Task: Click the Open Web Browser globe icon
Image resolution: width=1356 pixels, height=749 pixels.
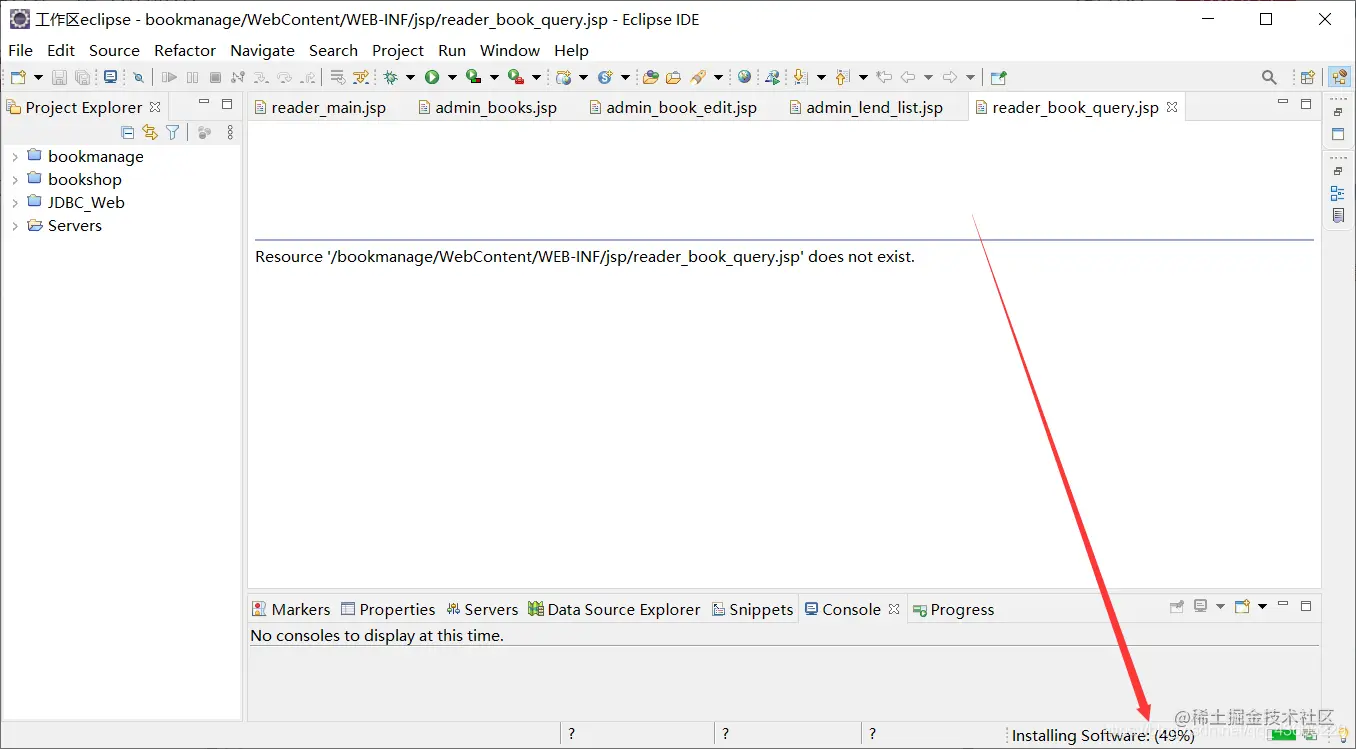Action: coord(744,77)
